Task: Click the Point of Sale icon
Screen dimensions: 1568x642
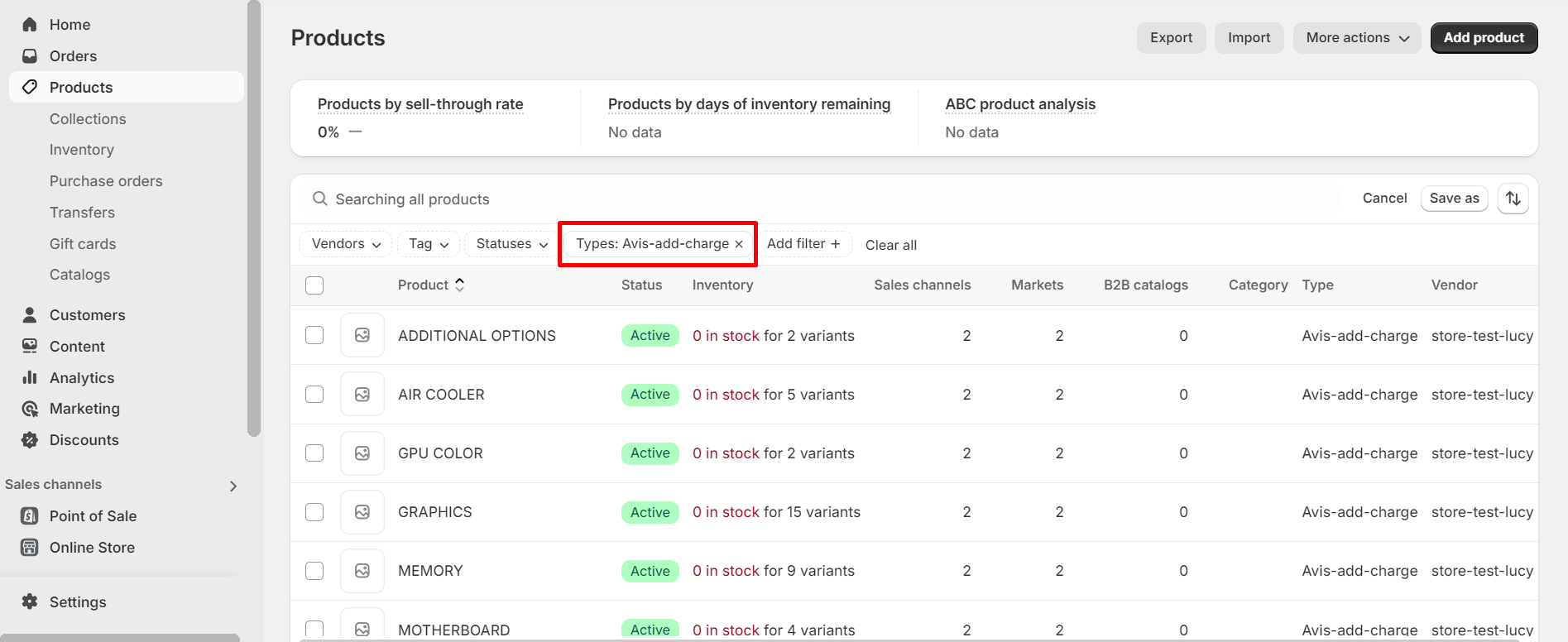Action: click(x=30, y=516)
